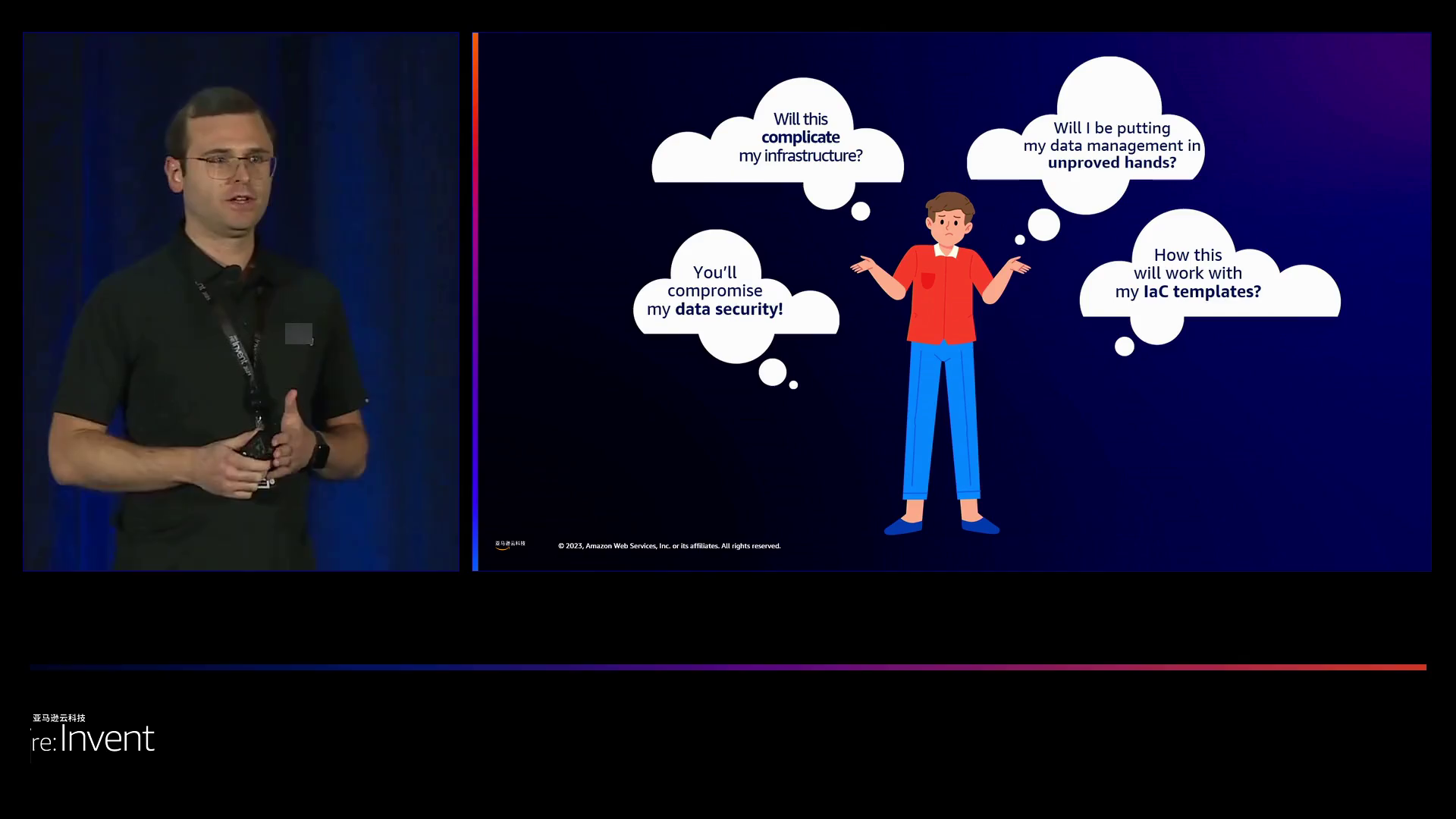Click the small AWS logo on slide
Image resolution: width=1456 pixels, height=819 pixels.
510,544
